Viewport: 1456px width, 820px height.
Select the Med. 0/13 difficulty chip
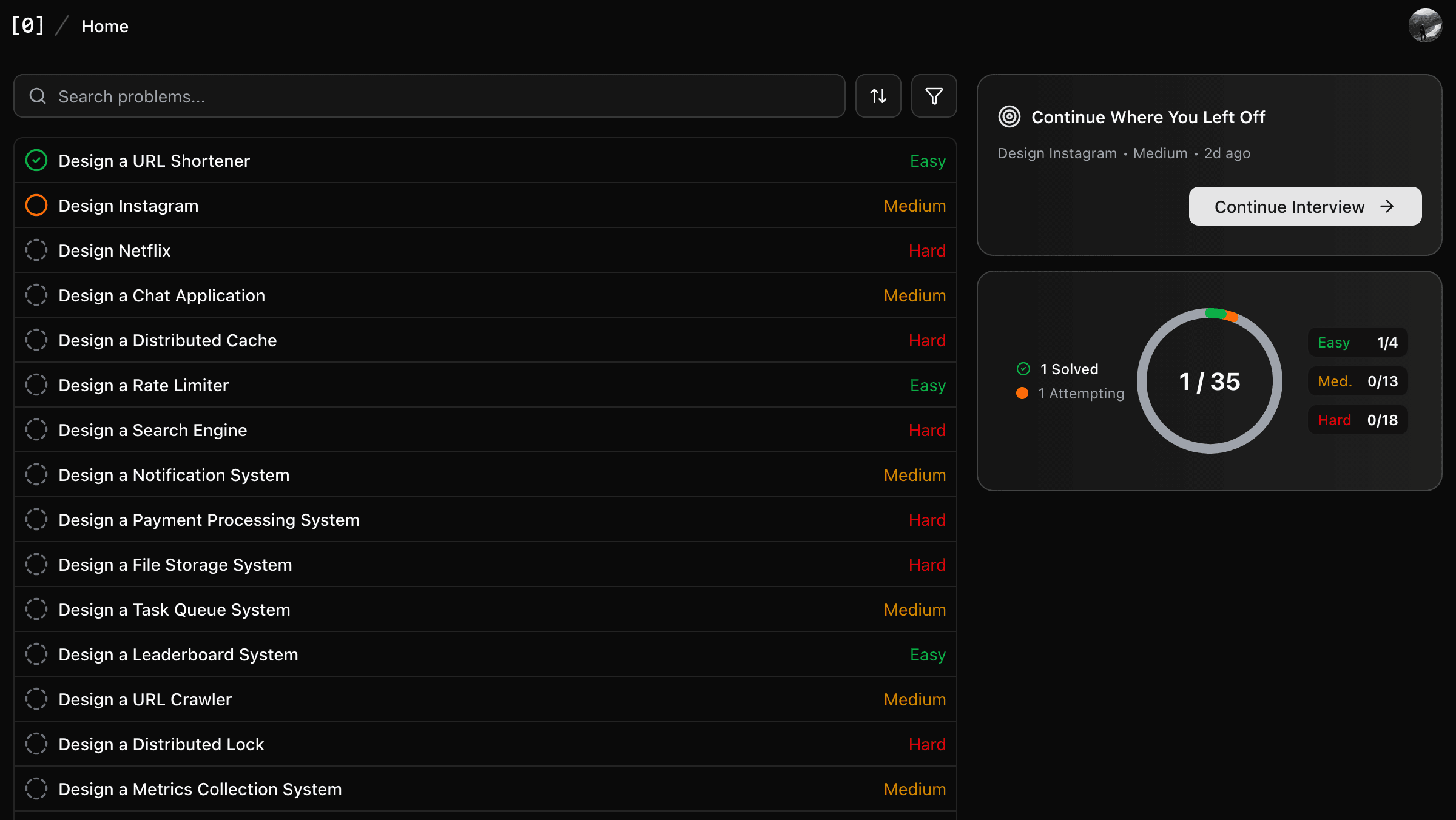tap(1357, 381)
